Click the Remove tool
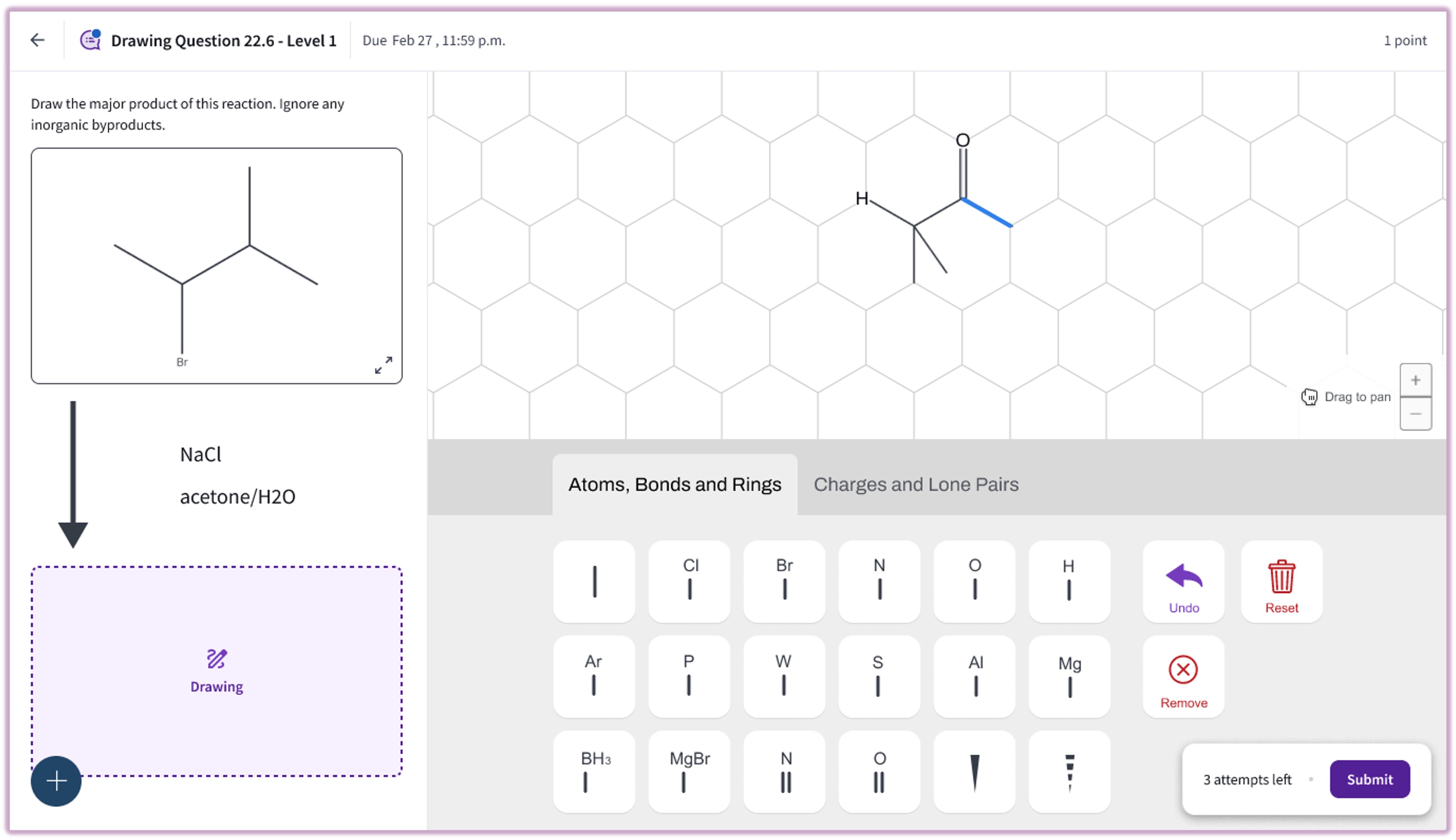This screenshot has height=840, width=1456. (x=1183, y=677)
